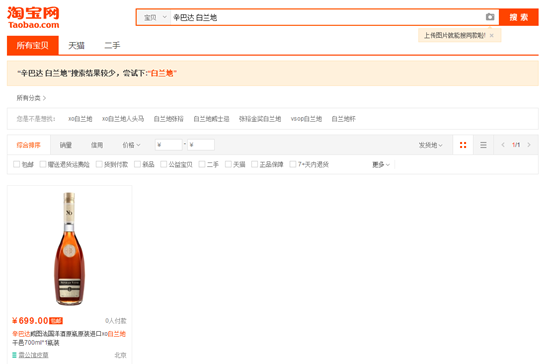Click the green shop icon under the product

tap(14, 355)
